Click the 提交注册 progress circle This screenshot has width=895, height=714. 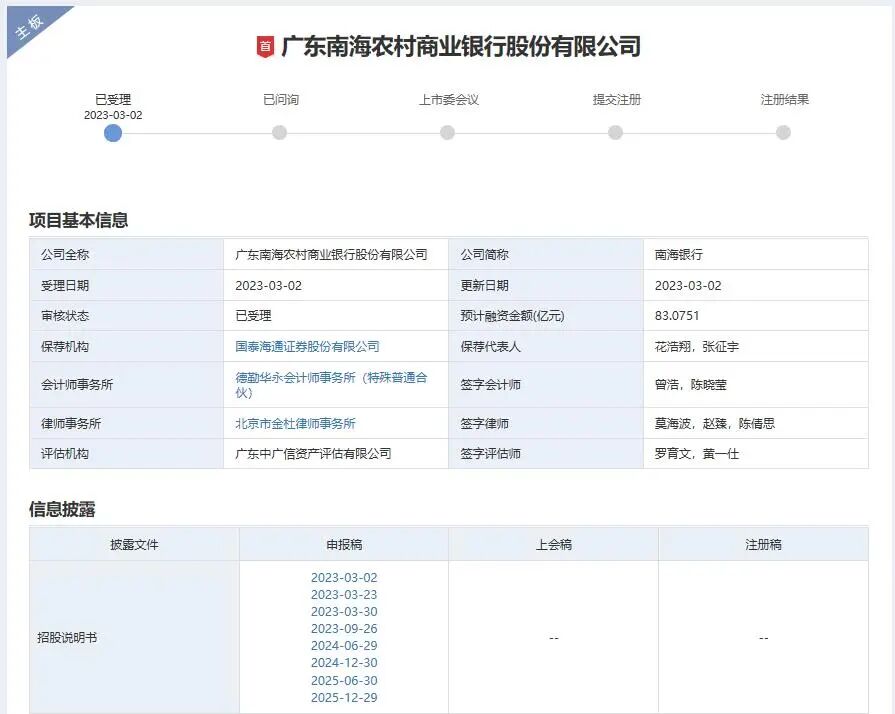615,132
